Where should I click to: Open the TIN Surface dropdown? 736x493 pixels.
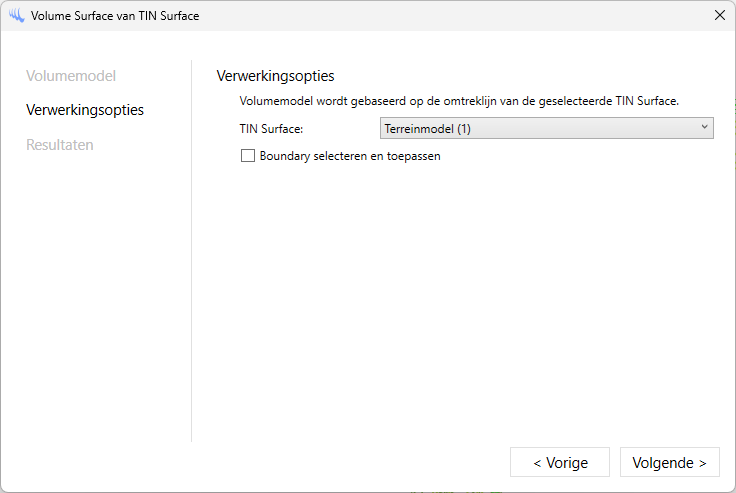click(546, 128)
